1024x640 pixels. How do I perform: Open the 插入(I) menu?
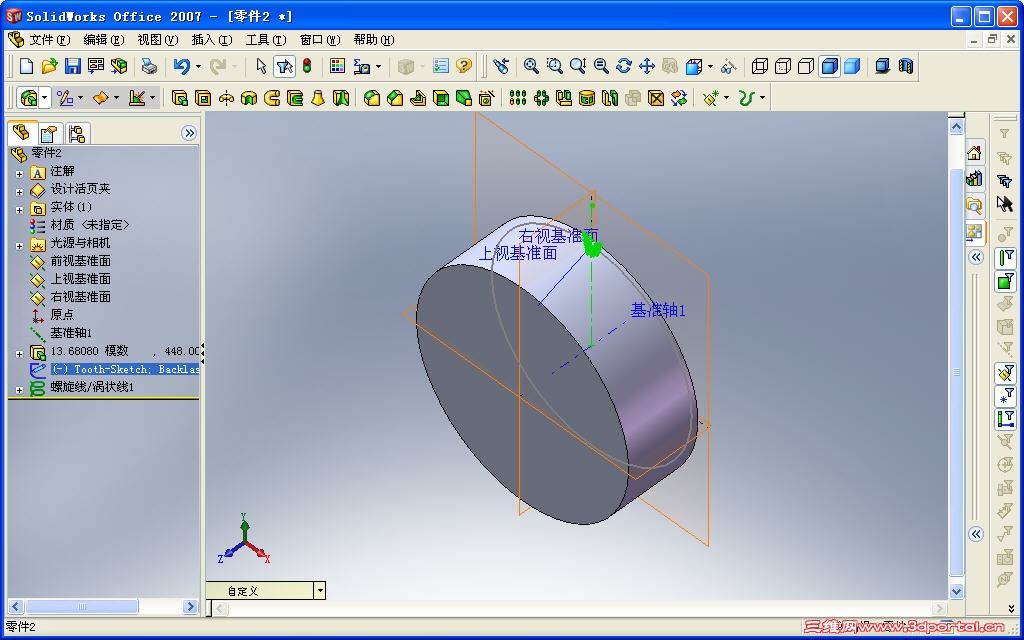212,40
